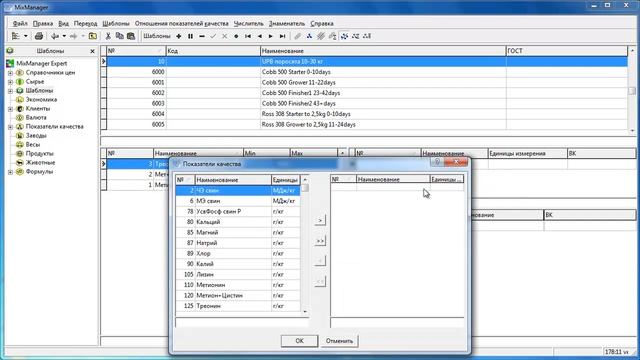Viewport: 640px width, 360px height.
Task: Click the Cut scissors icon
Action: (108, 36)
